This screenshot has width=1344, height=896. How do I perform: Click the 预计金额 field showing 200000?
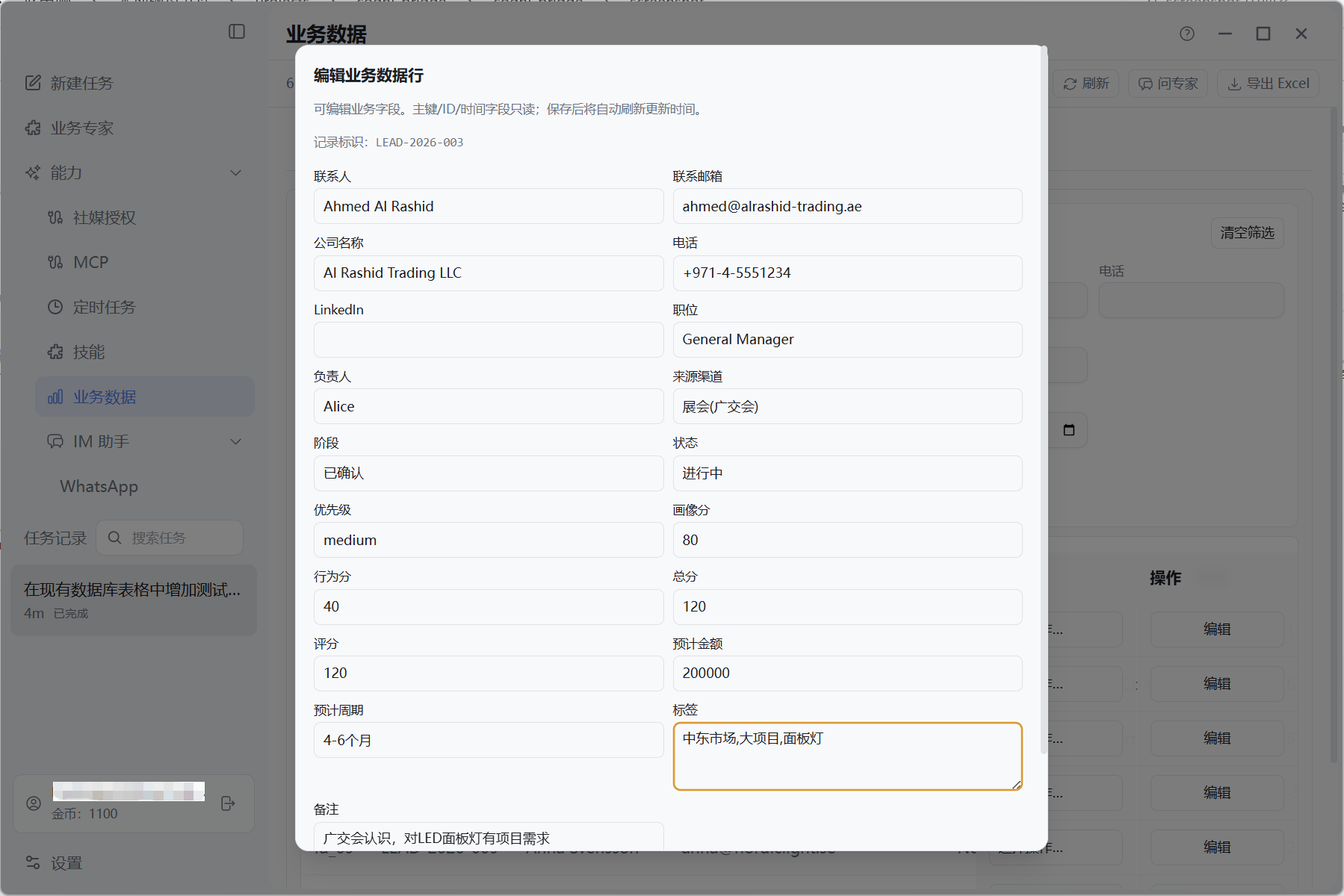847,673
